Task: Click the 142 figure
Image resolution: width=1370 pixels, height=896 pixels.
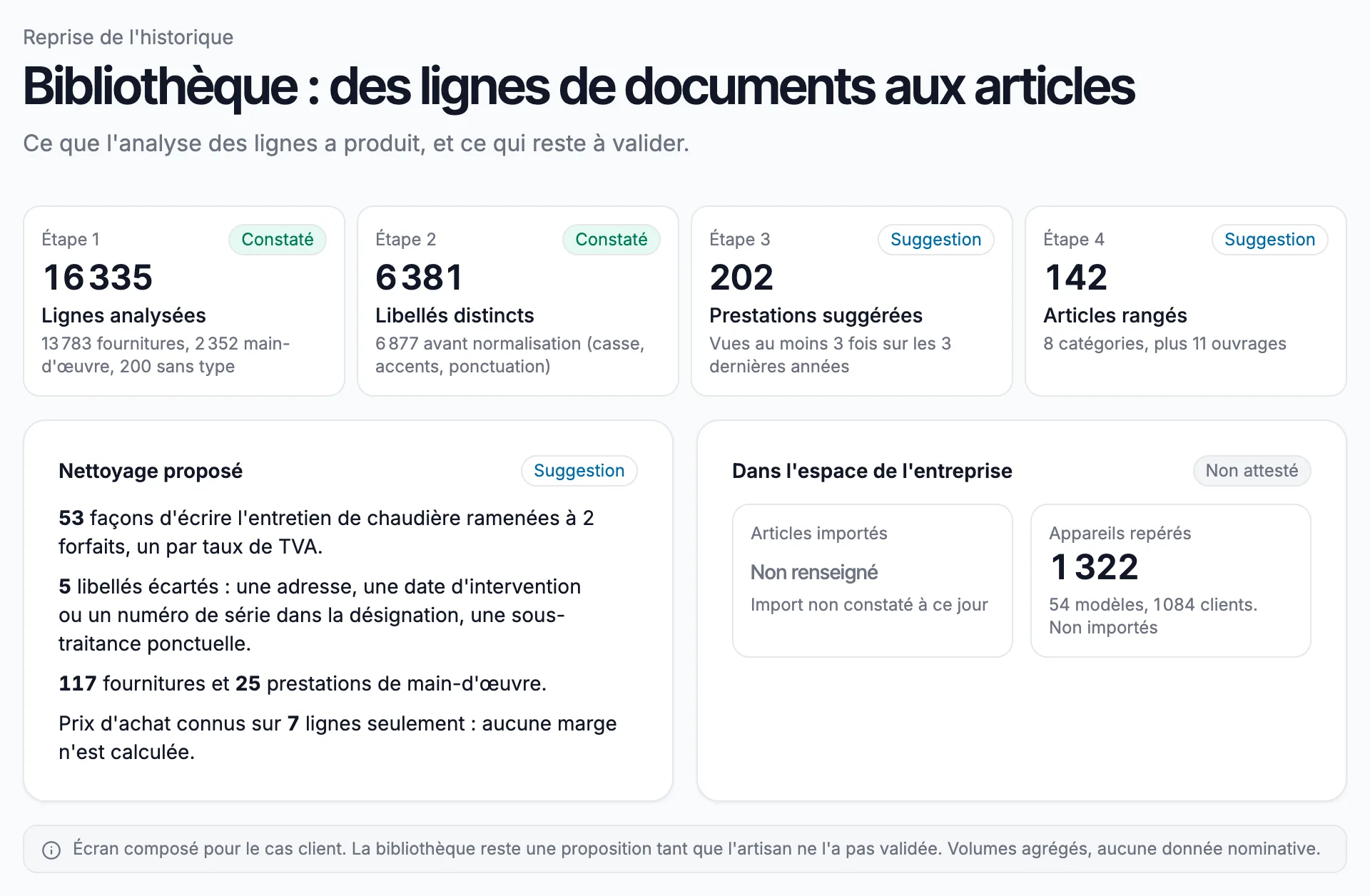Action: point(1076,277)
